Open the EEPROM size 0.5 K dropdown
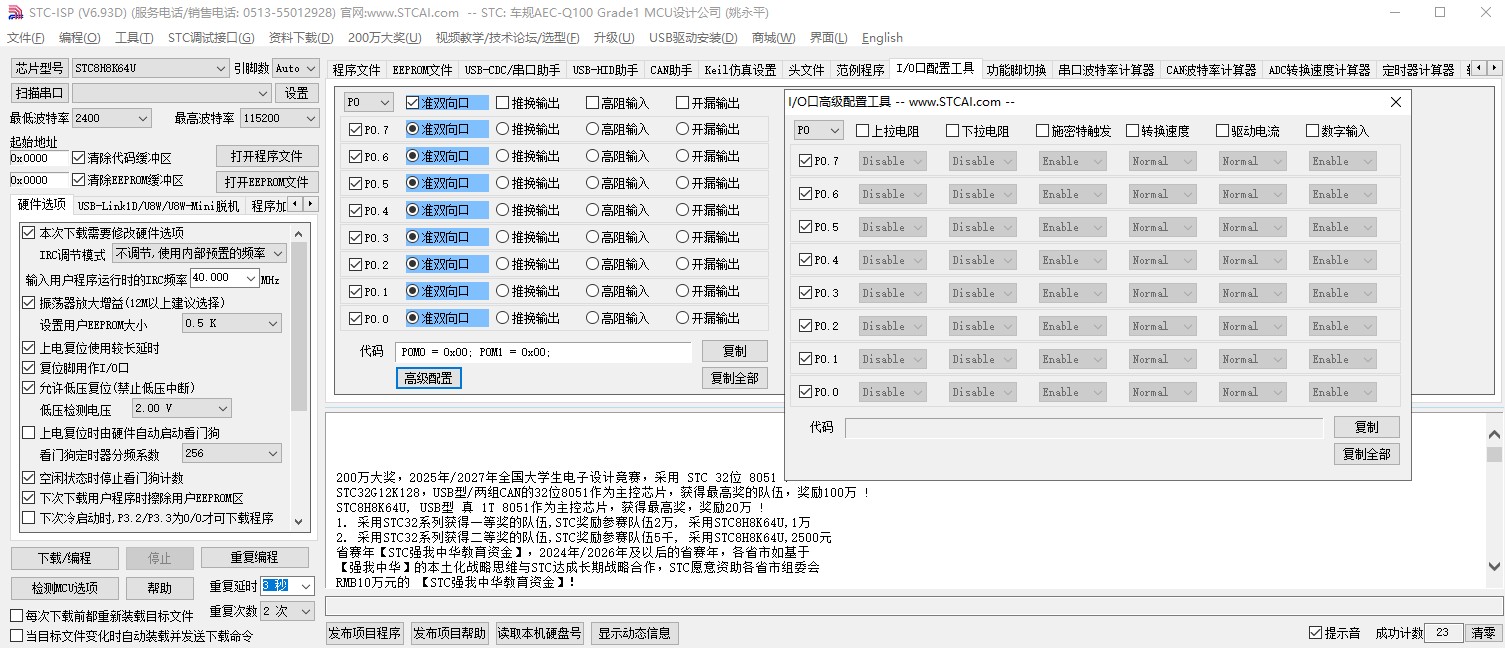This screenshot has height=648, width=1505. (232, 324)
